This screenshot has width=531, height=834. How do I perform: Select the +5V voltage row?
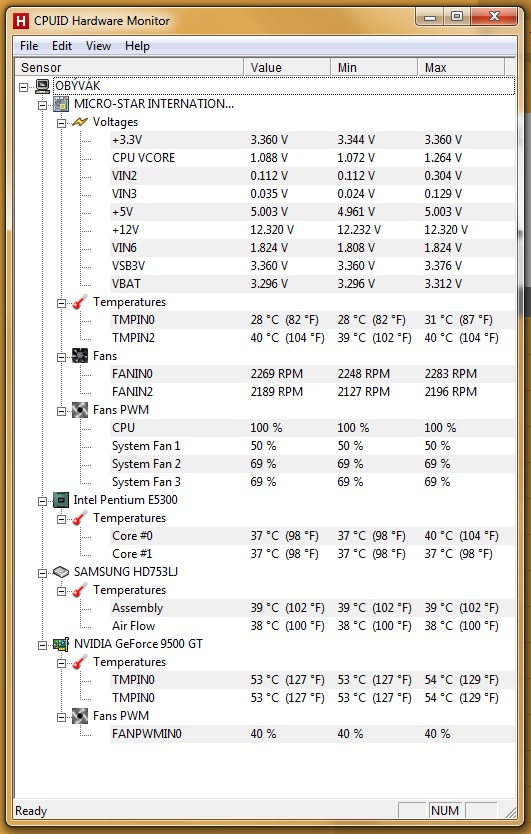tap(312, 212)
